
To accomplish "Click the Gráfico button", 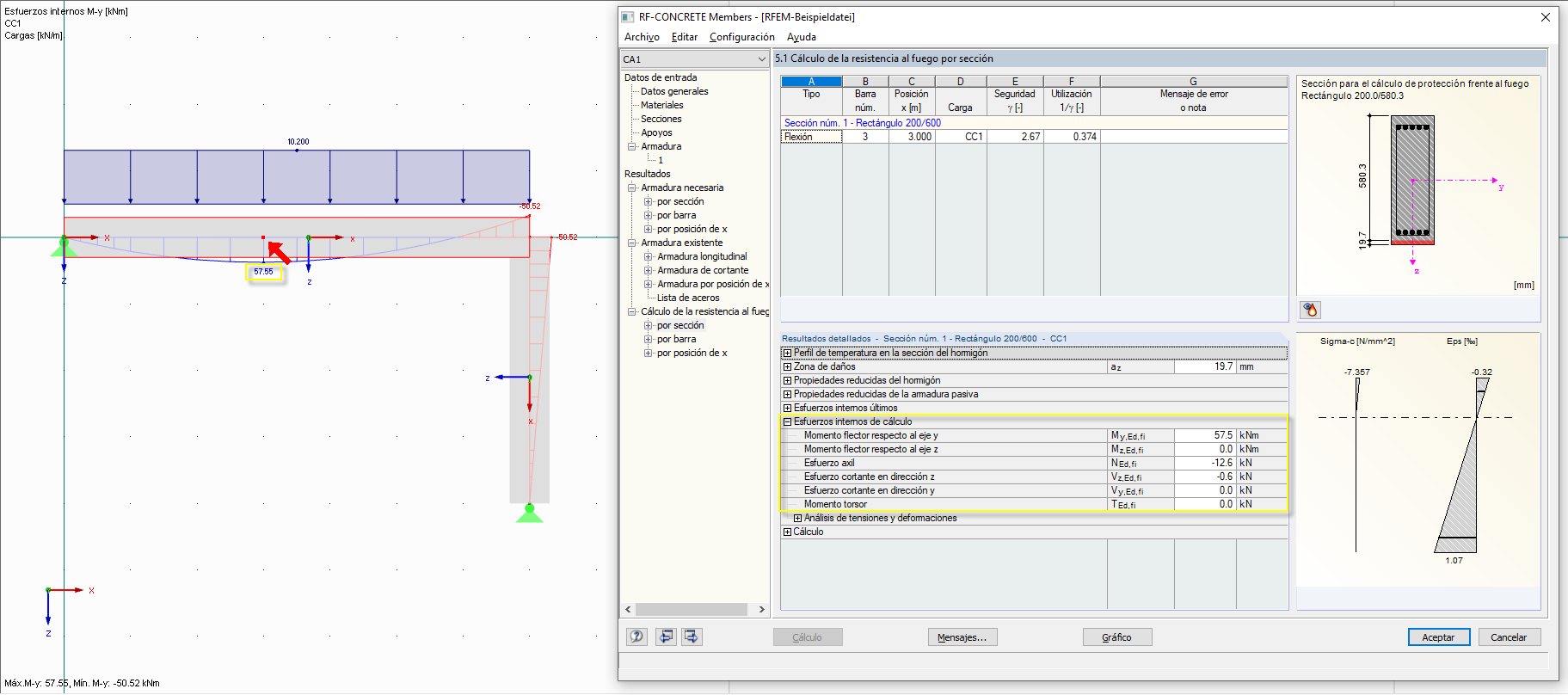I will click(1116, 637).
